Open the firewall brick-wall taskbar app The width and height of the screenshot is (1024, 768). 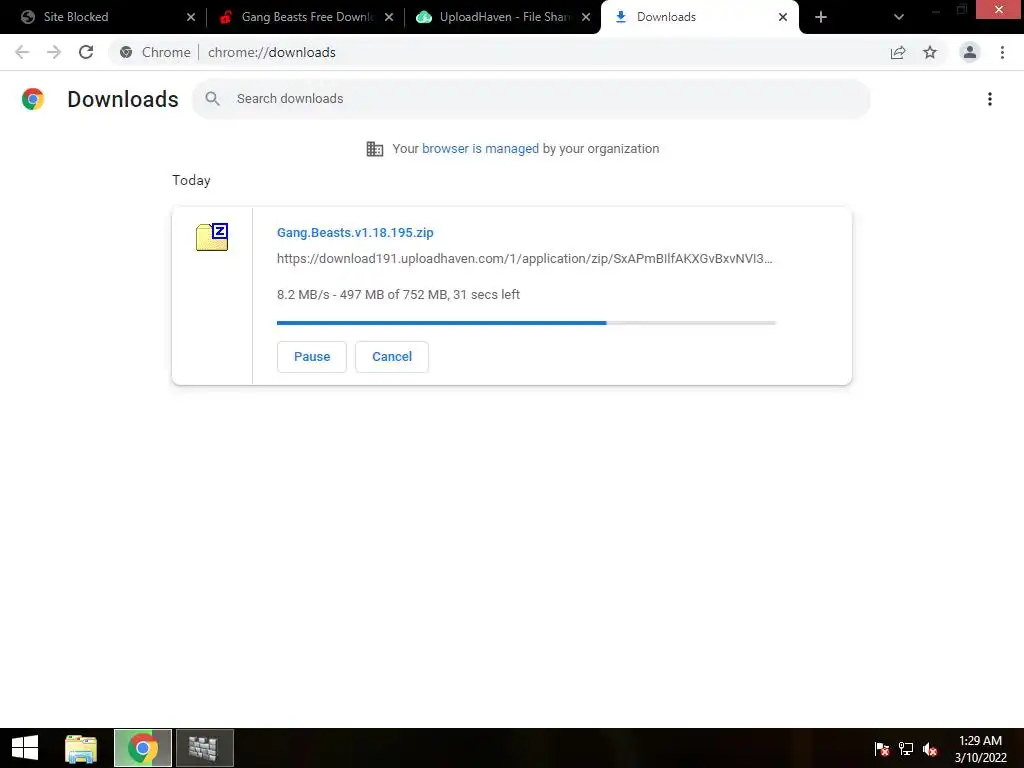[x=204, y=748]
